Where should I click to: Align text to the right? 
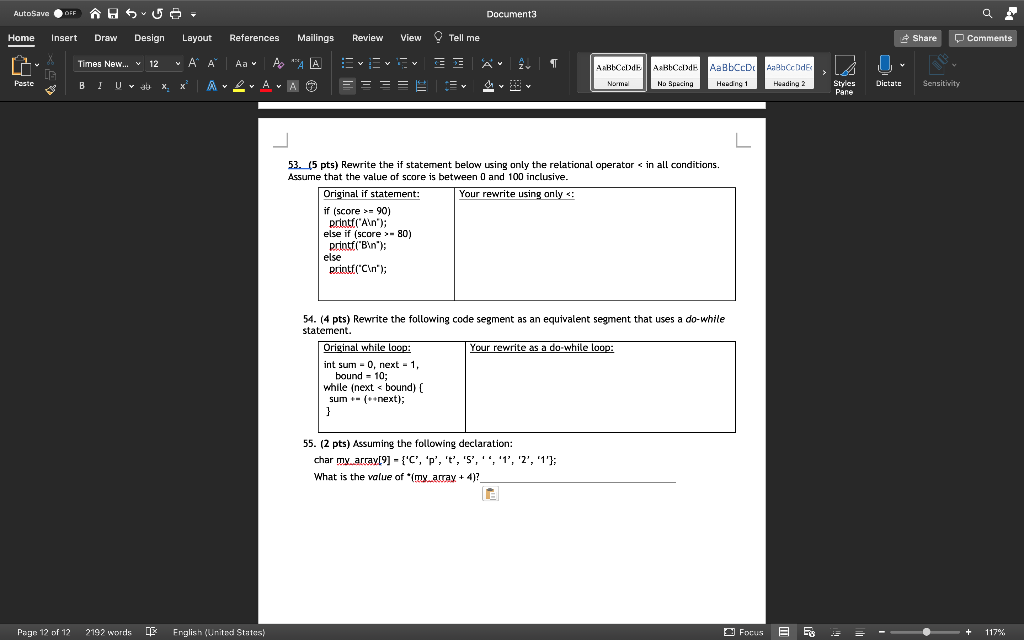click(385, 86)
